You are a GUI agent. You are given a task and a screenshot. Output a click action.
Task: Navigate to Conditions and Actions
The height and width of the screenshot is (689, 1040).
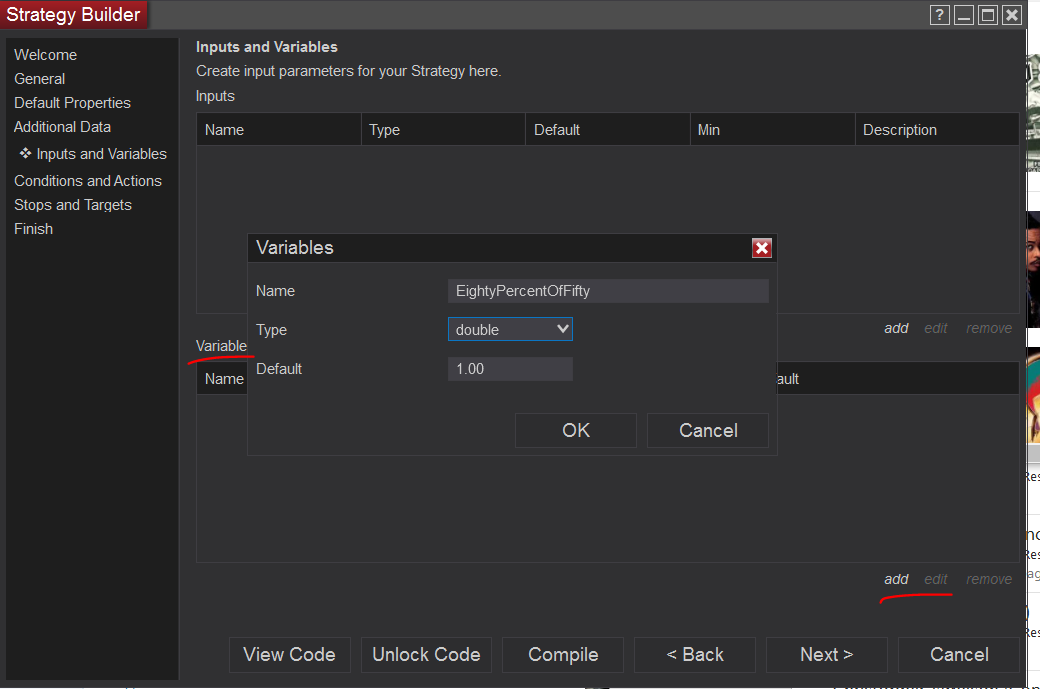[88, 181]
